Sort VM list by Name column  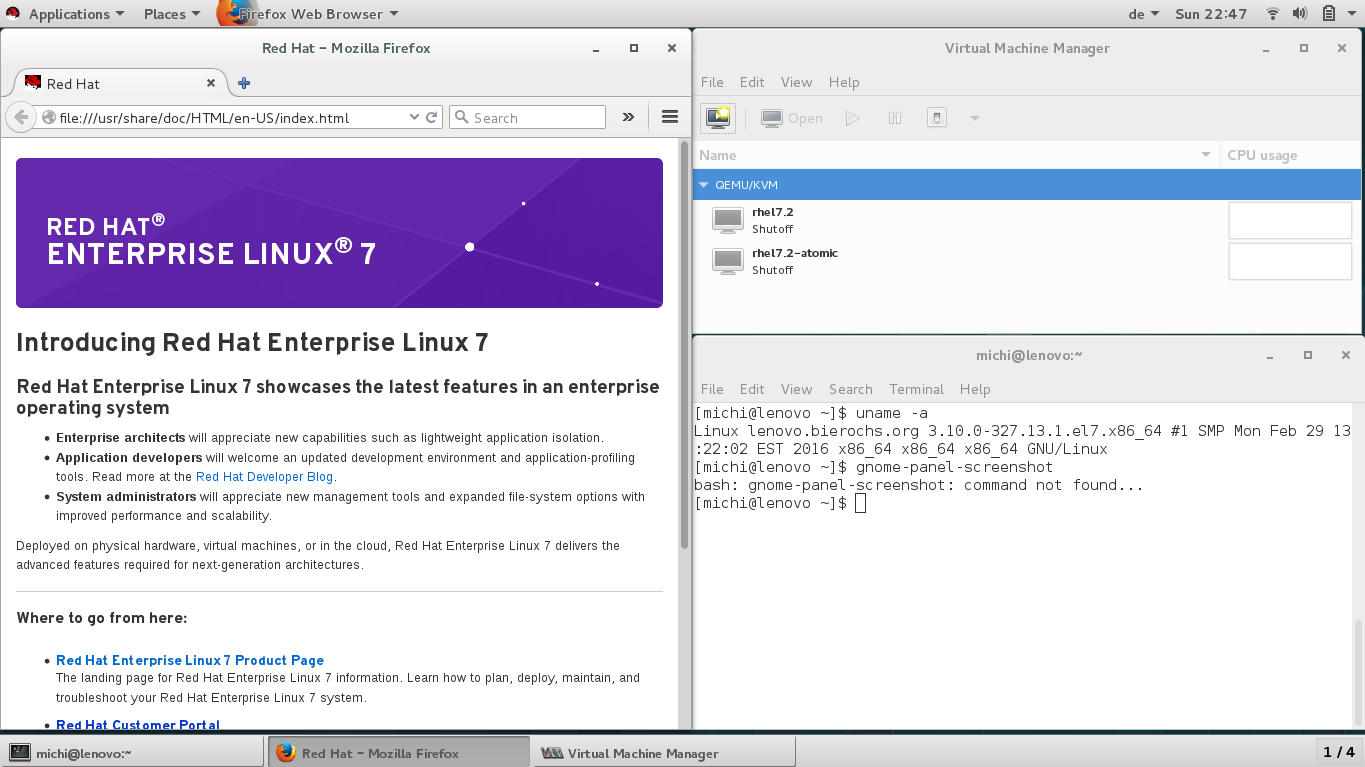coord(956,155)
